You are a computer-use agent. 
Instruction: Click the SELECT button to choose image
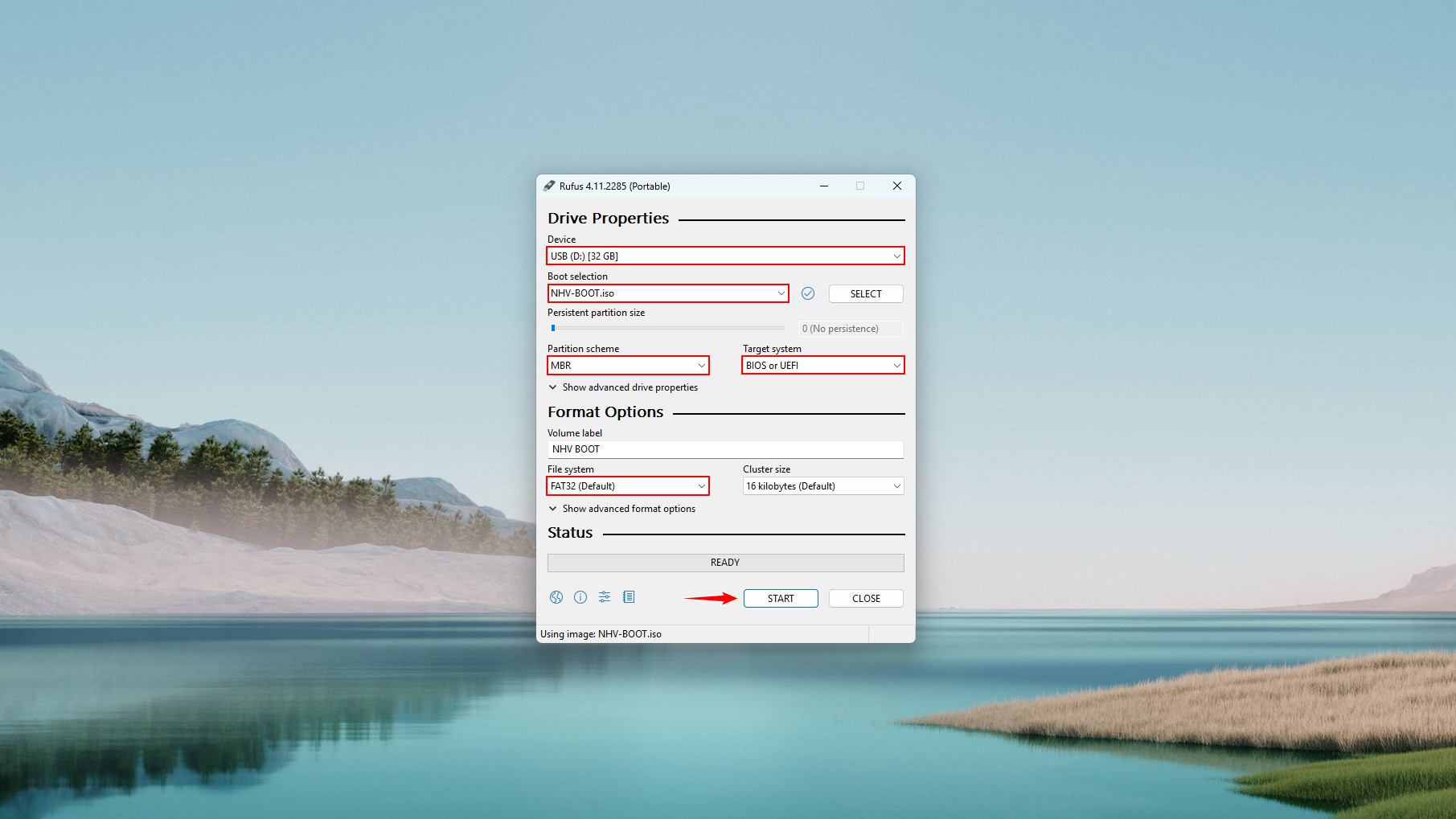tap(866, 294)
